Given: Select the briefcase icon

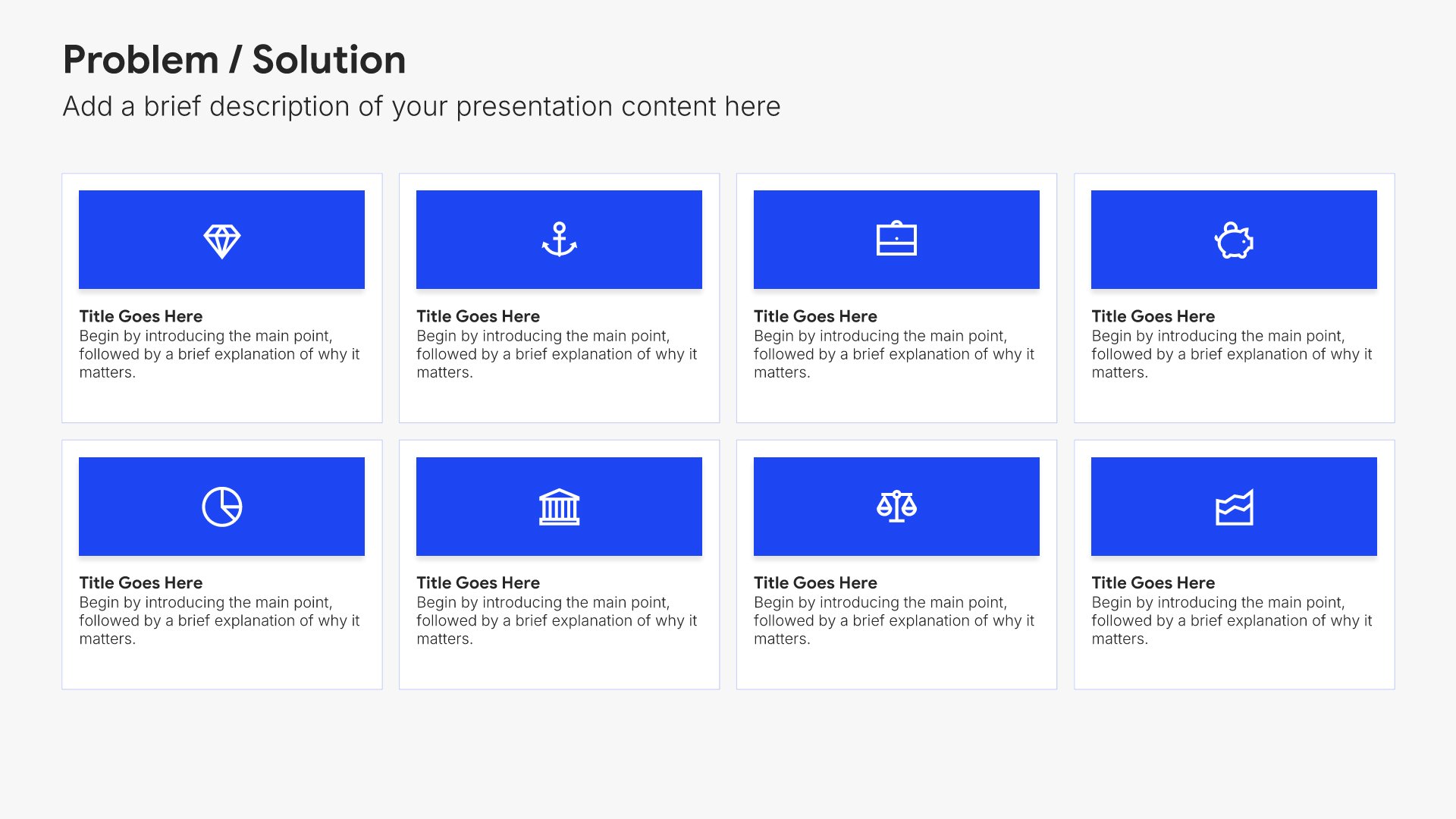Looking at the screenshot, I should click(x=896, y=239).
